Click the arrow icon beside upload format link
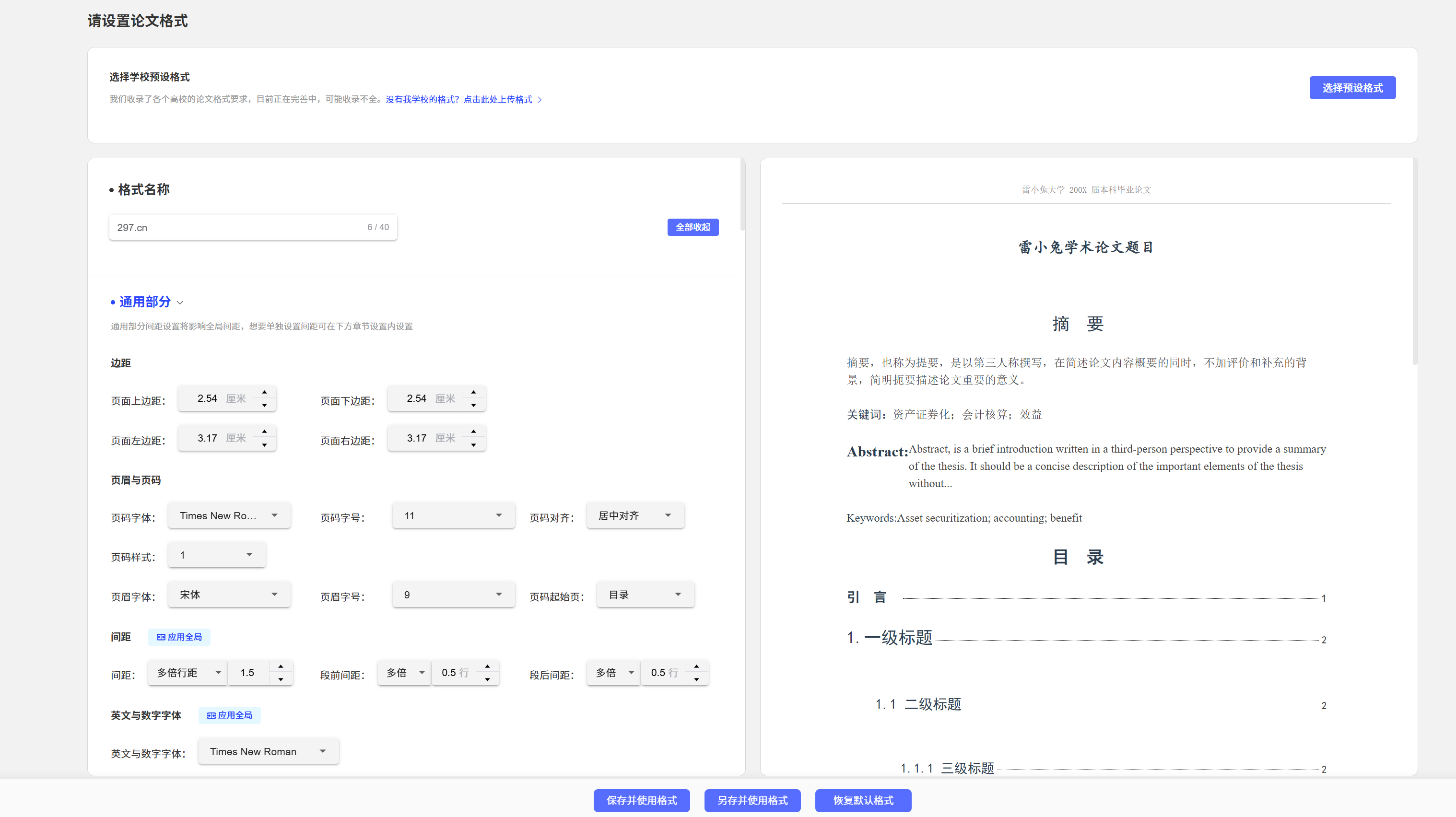The width and height of the screenshot is (1456, 817). click(x=540, y=99)
